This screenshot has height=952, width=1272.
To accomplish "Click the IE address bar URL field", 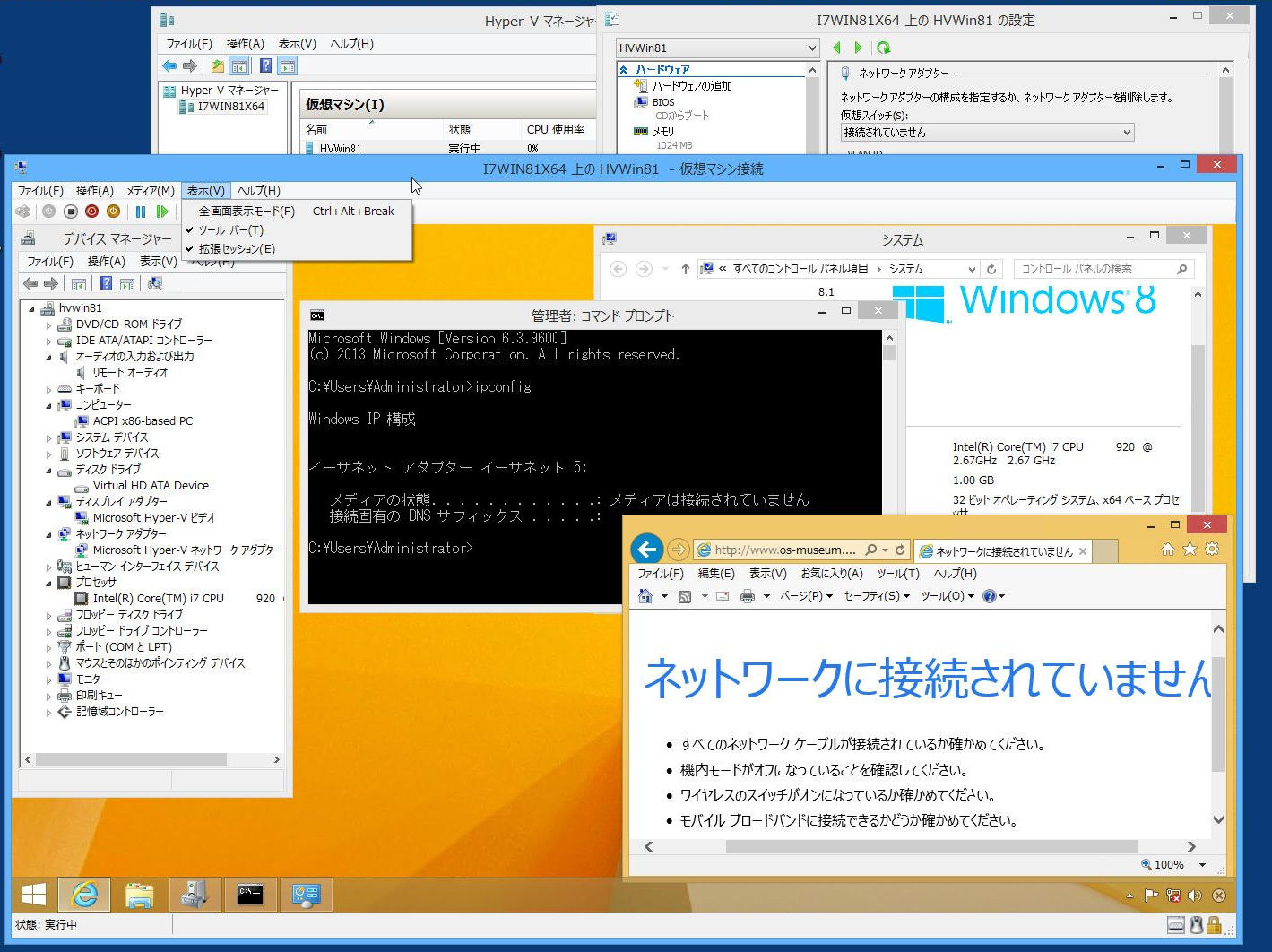I will click(x=784, y=550).
